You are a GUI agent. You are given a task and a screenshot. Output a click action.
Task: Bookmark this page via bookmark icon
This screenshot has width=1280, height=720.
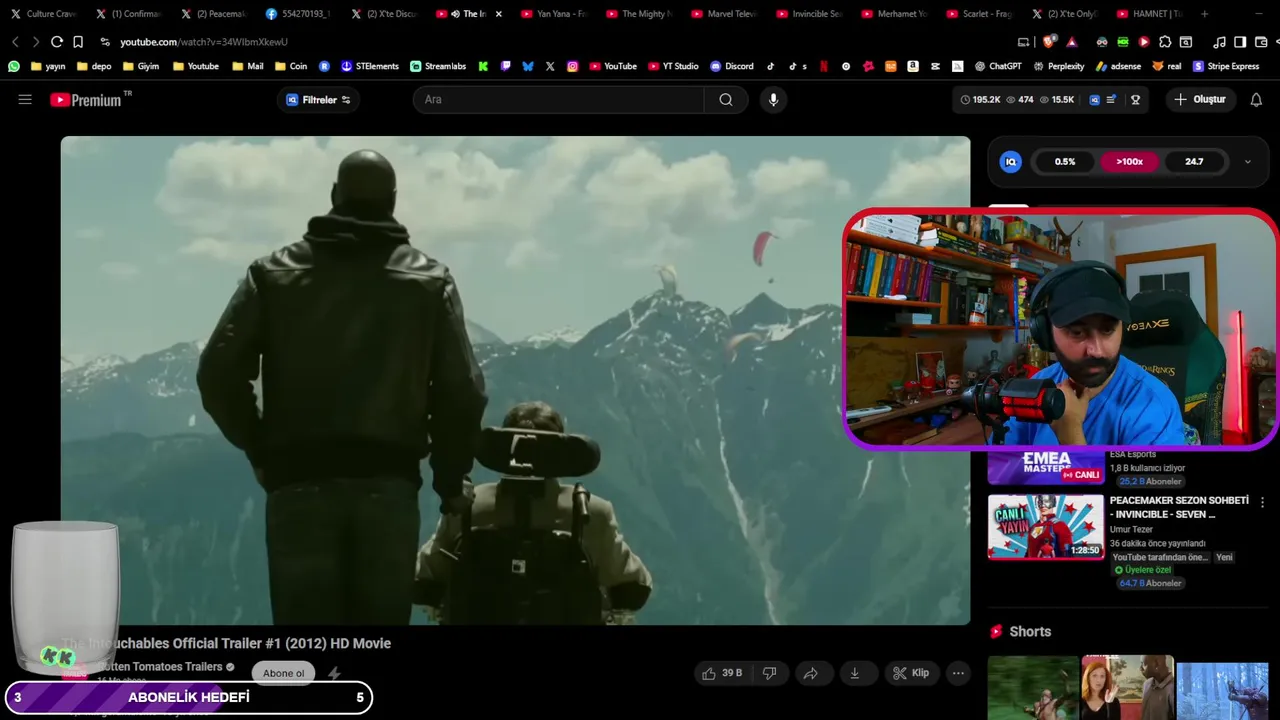pos(78,42)
